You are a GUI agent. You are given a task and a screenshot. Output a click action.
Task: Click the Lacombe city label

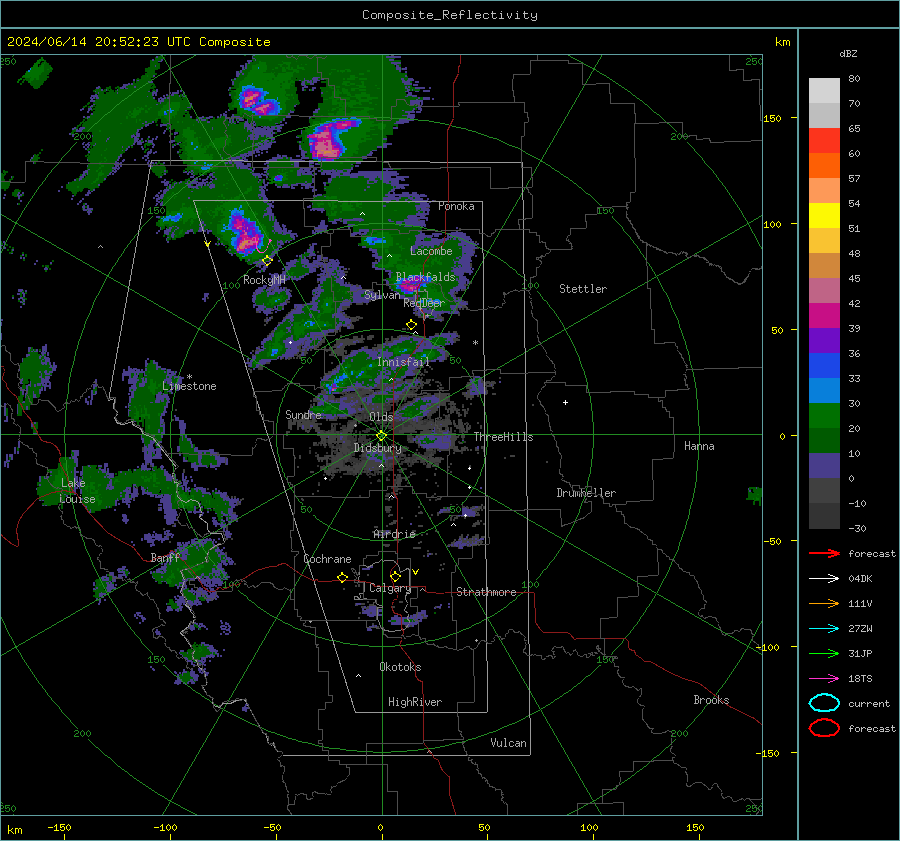tap(431, 251)
